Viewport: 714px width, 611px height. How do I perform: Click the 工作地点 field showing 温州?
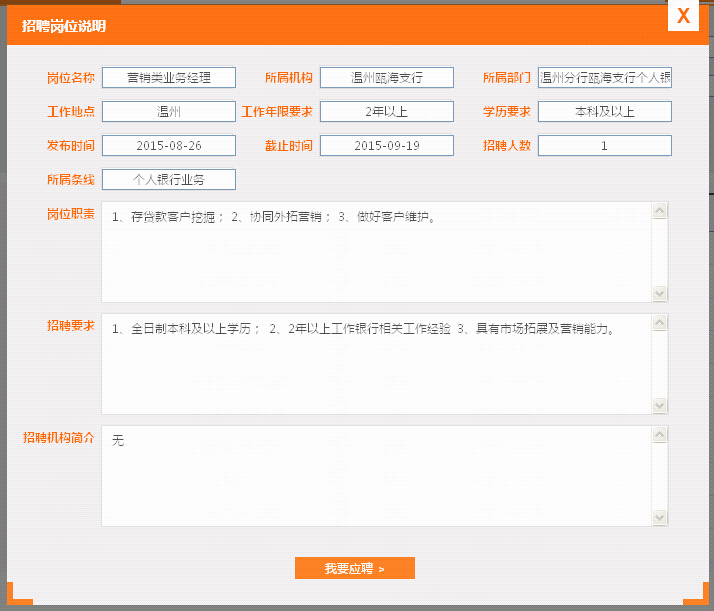pos(168,112)
